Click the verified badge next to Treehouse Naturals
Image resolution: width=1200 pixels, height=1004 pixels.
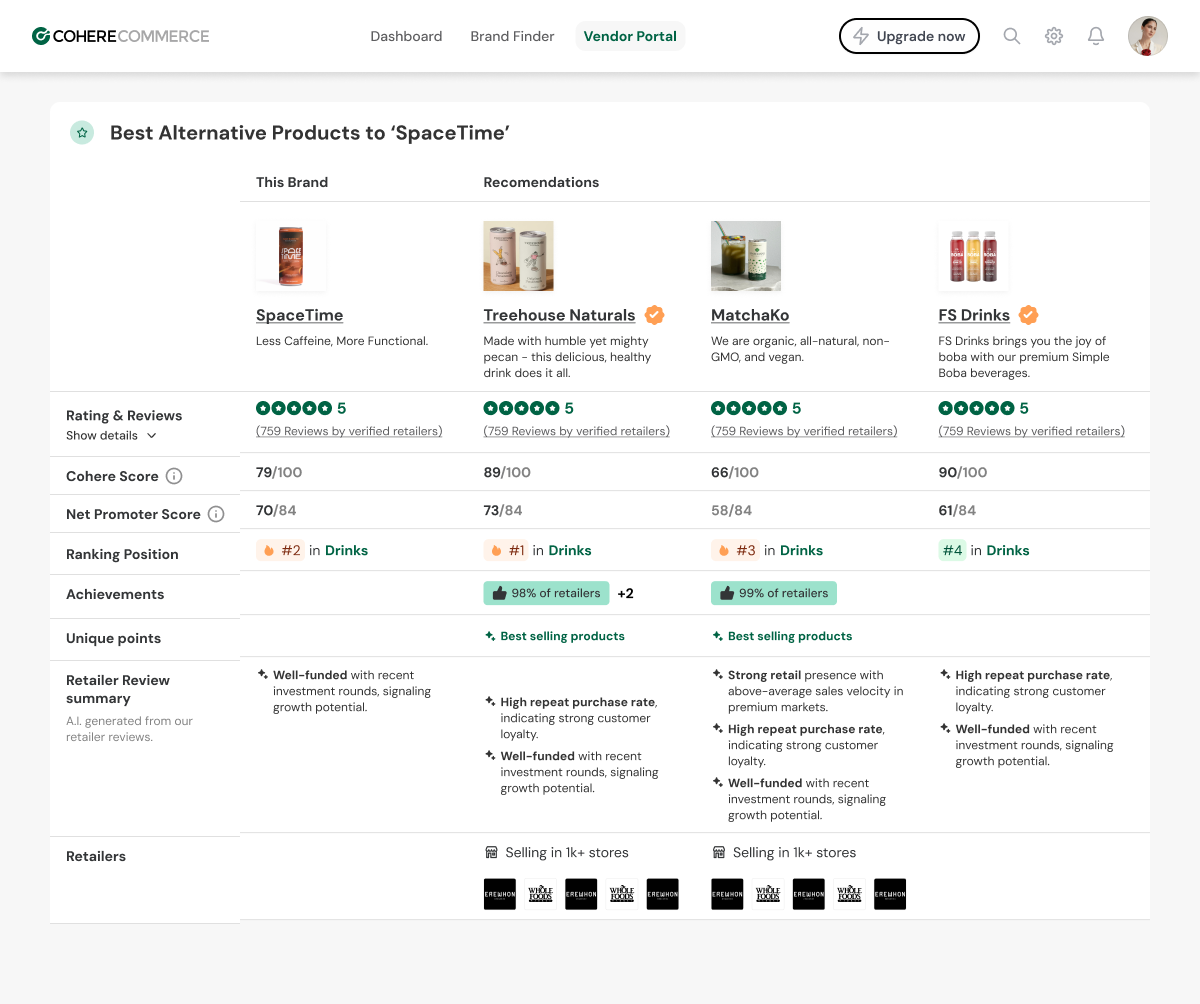pos(654,315)
